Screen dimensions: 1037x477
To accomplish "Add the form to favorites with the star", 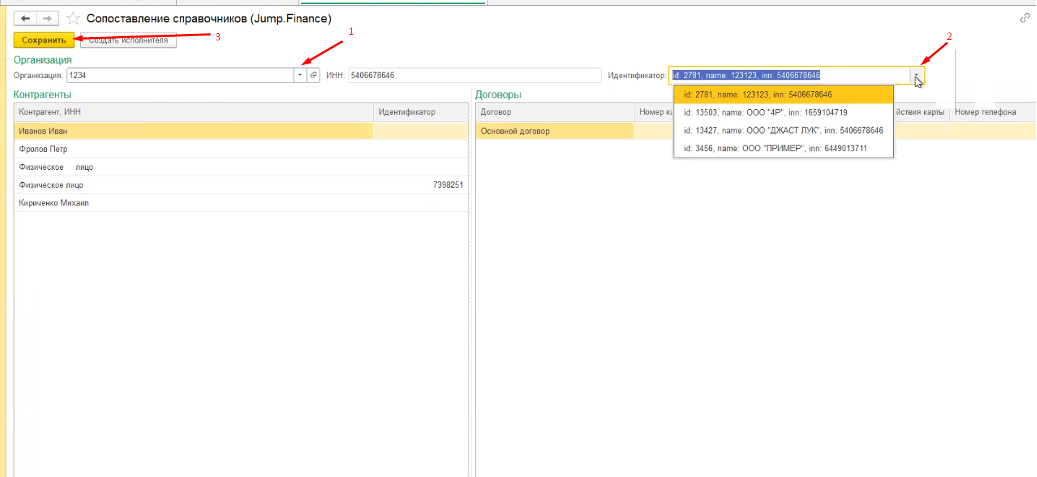I will (73, 19).
